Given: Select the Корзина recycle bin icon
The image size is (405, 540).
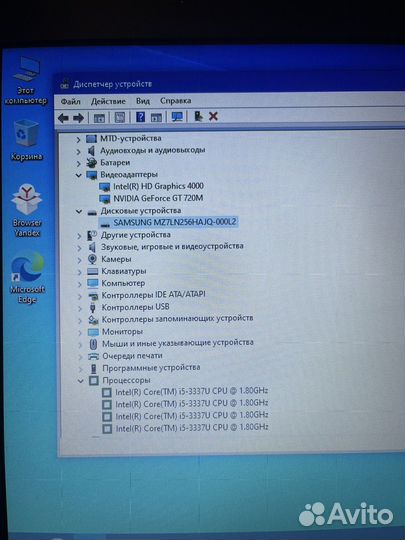Looking at the screenshot, I should 27,140.
